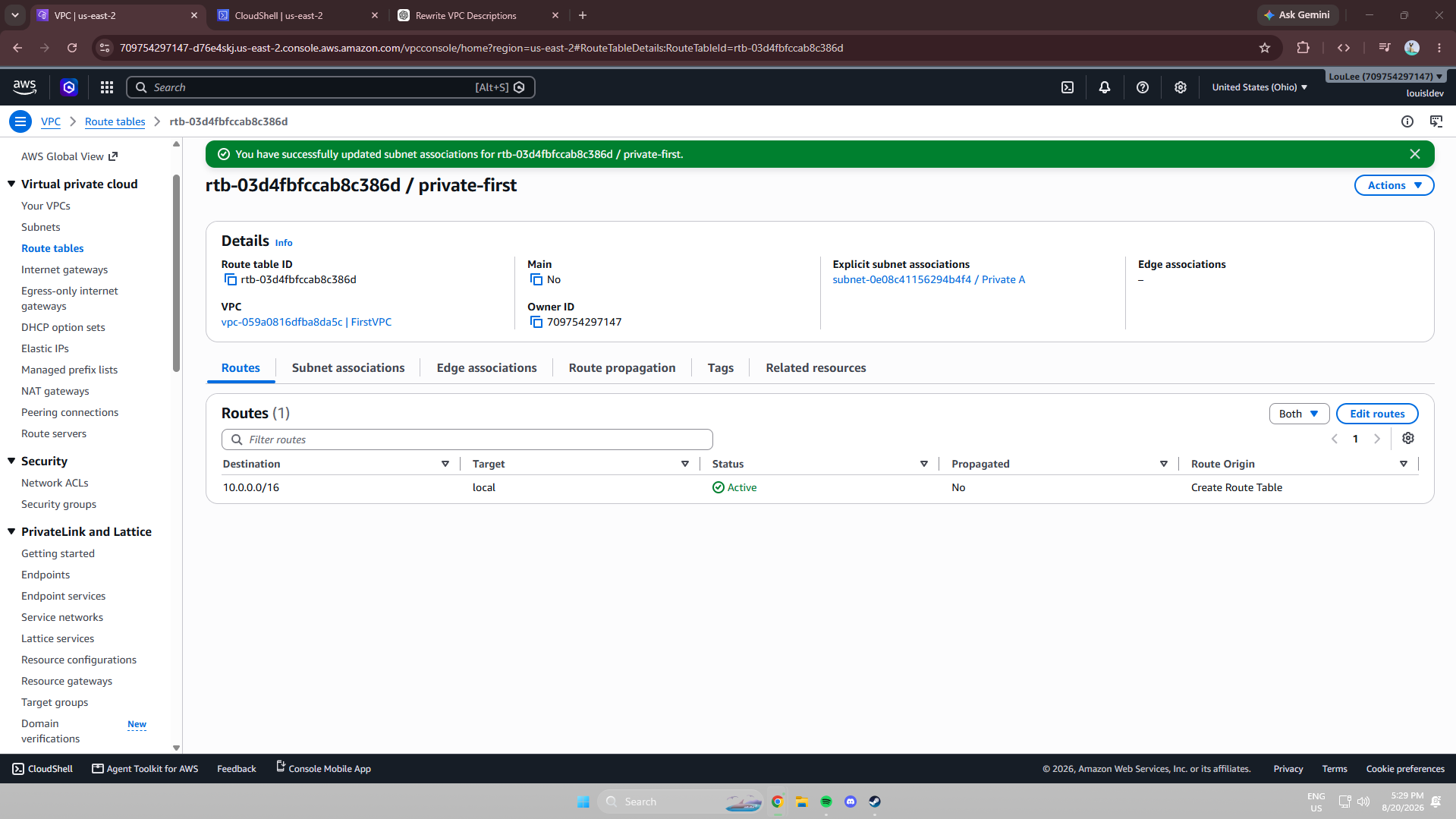The width and height of the screenshot is (1456, 819).
Task: Open Chrome menu three dots
Action: (x=1439, y=48)
